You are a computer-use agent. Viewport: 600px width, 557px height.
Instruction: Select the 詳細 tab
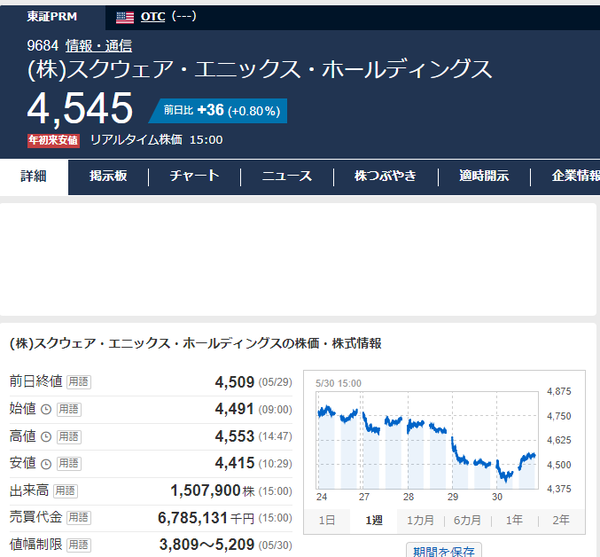[34, 176]
